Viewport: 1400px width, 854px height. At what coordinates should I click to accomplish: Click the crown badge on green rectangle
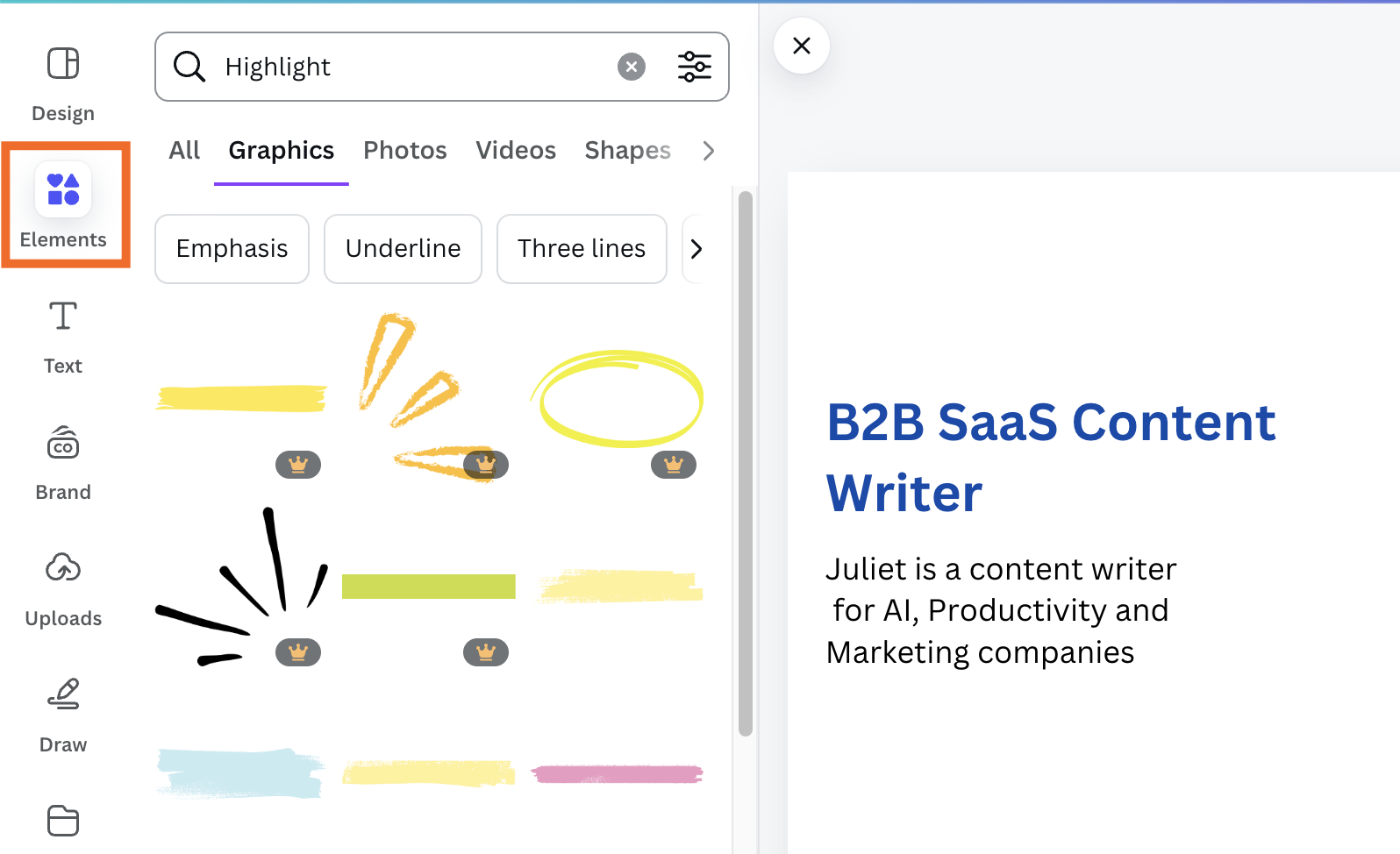pyautogui.click(x=486, y=652)
